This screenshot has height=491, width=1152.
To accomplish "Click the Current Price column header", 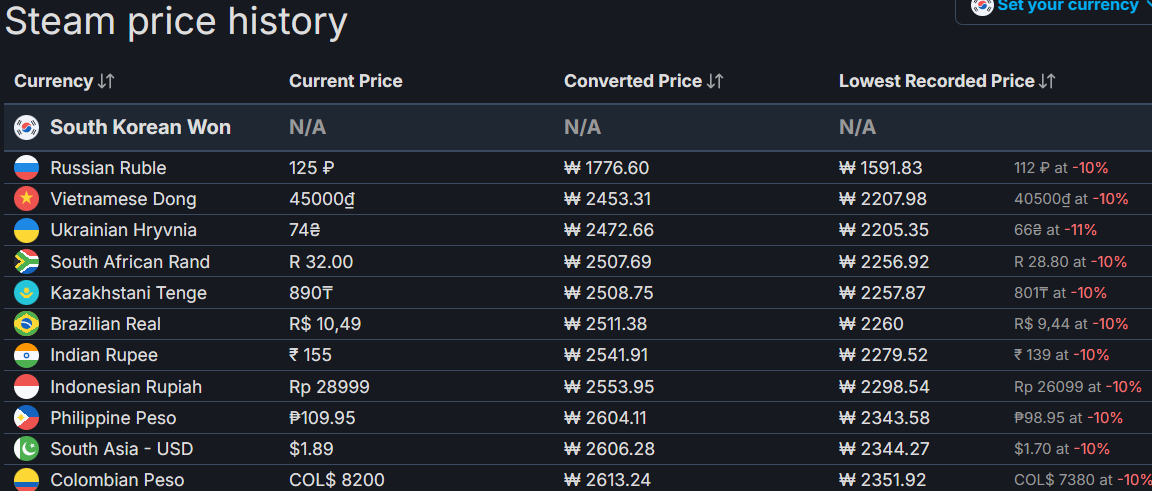I will click(x=345, y=81).
